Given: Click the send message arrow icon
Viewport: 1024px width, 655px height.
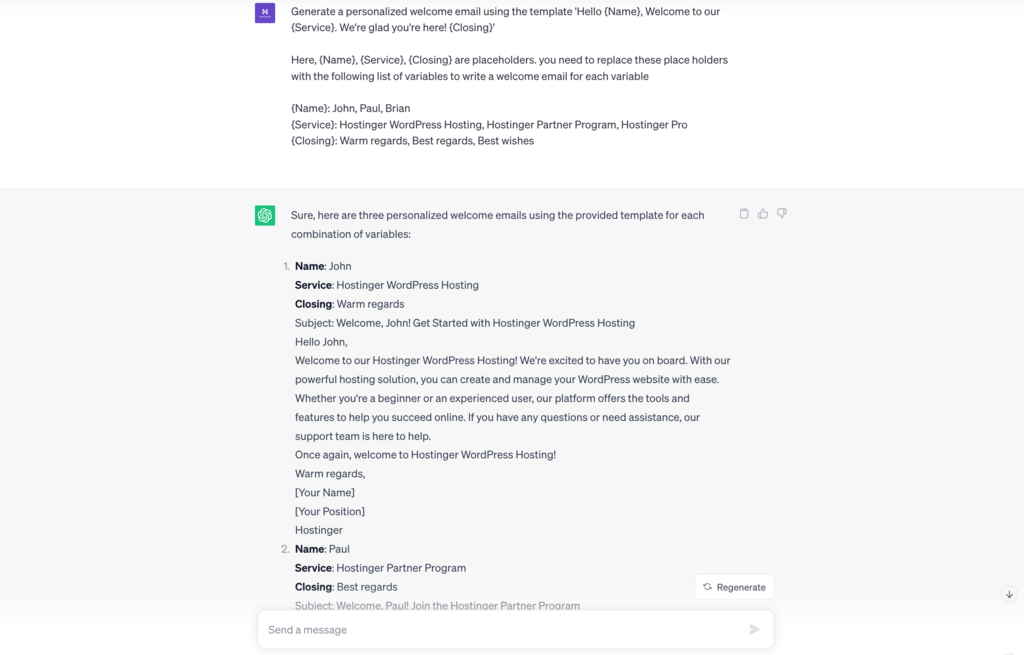Looking at the screenshot, I should tap(754, 629).
